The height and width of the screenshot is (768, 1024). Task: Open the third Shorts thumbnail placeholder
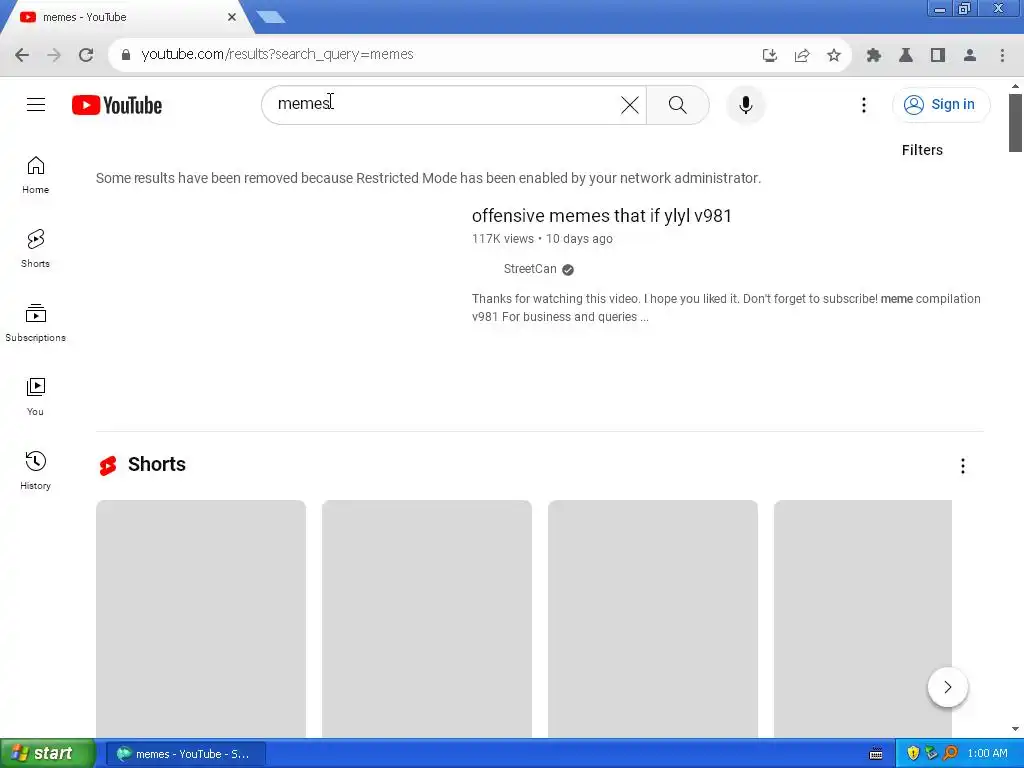pos(652,619)
